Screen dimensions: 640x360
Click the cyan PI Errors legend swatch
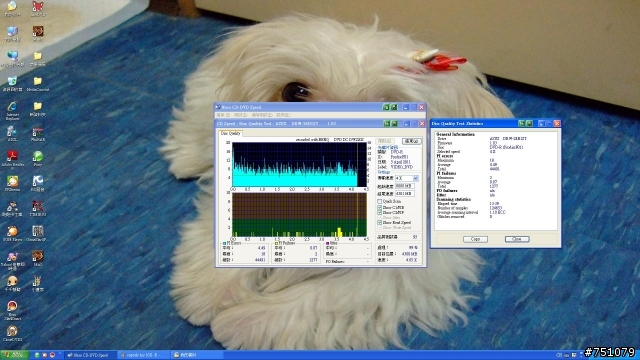pyautogui.click(x=224, y=243)
